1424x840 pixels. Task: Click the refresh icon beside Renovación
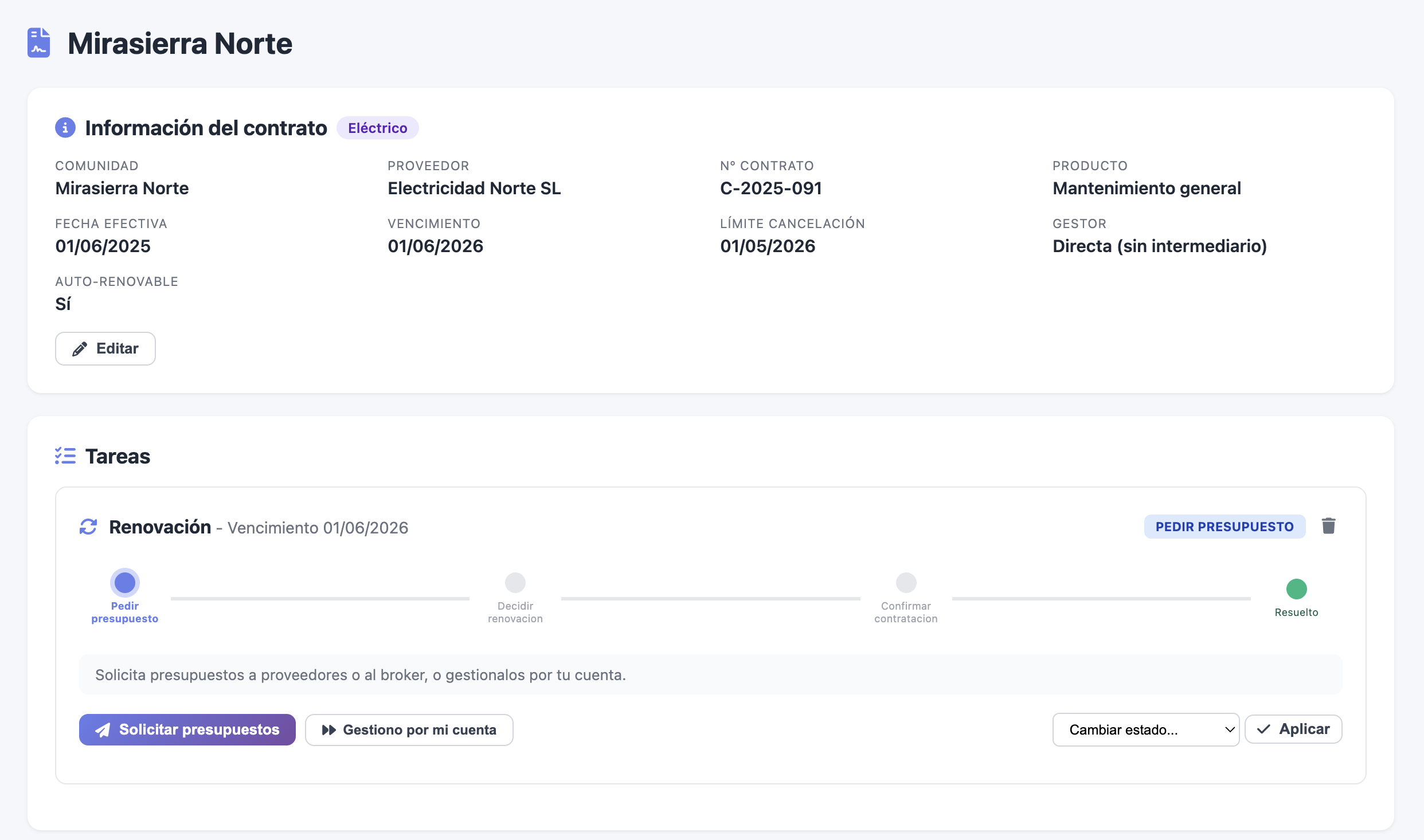coord(88,527)
